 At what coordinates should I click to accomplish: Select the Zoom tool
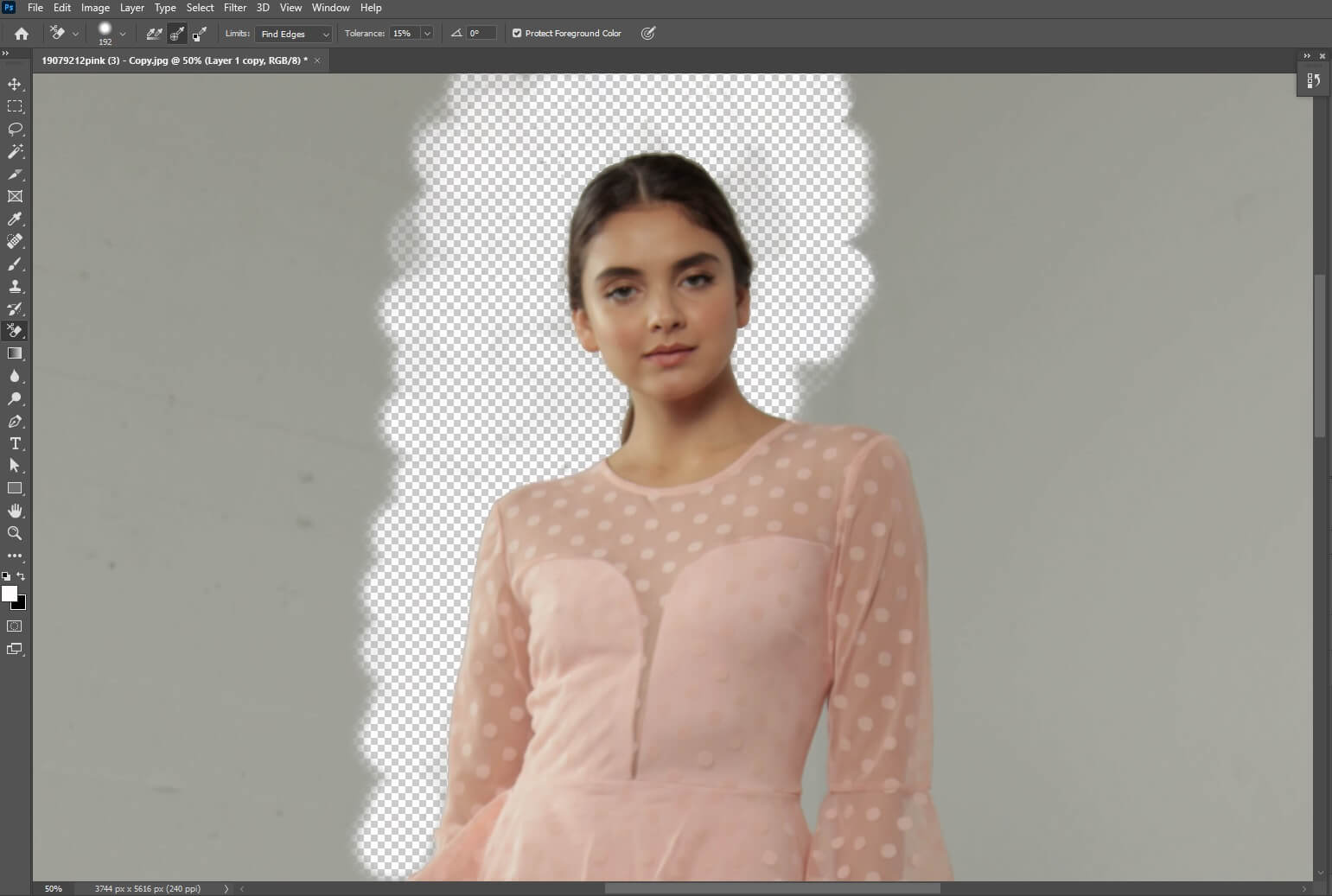(x=15, y=533)
